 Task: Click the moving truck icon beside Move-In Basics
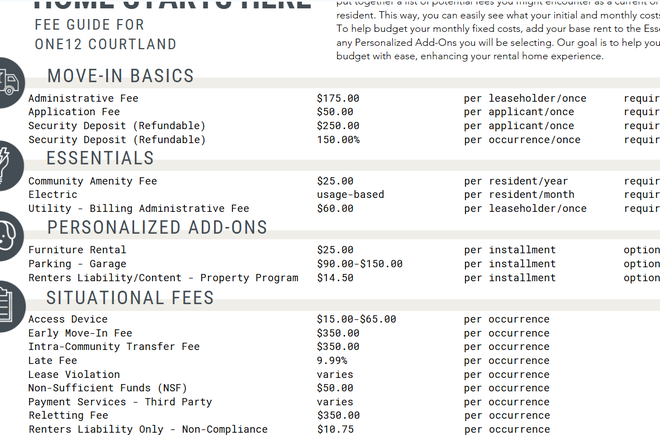tap(11, 83)
